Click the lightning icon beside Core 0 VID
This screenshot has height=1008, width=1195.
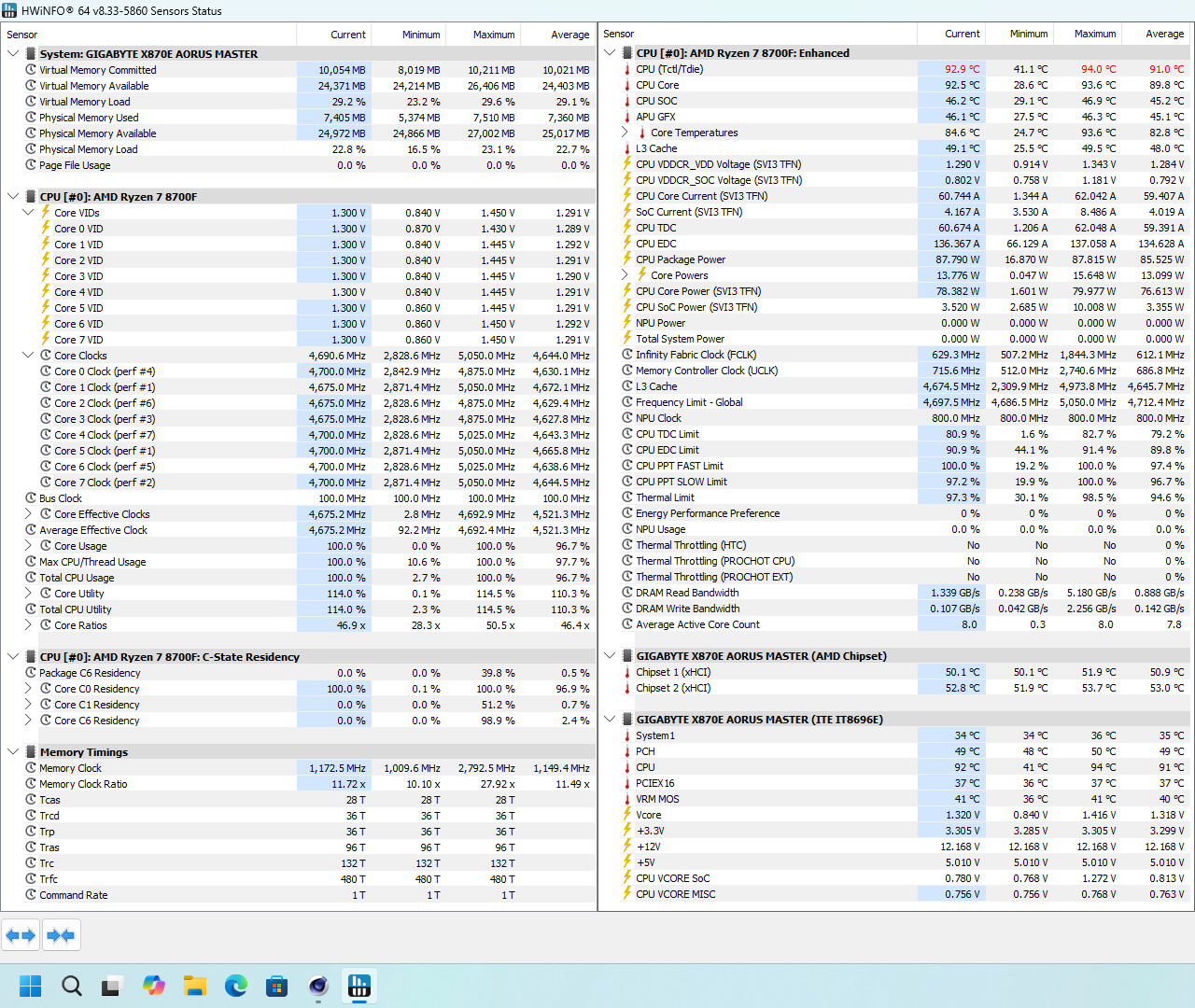click(x=46, y=229)
